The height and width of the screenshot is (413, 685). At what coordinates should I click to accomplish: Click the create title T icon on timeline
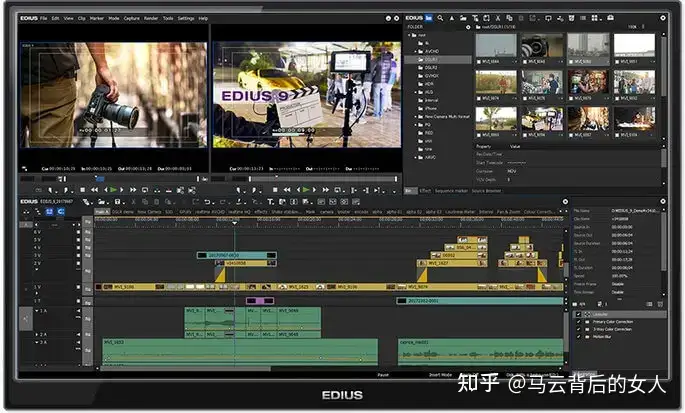pyautogui.click(x=270, y=201)
